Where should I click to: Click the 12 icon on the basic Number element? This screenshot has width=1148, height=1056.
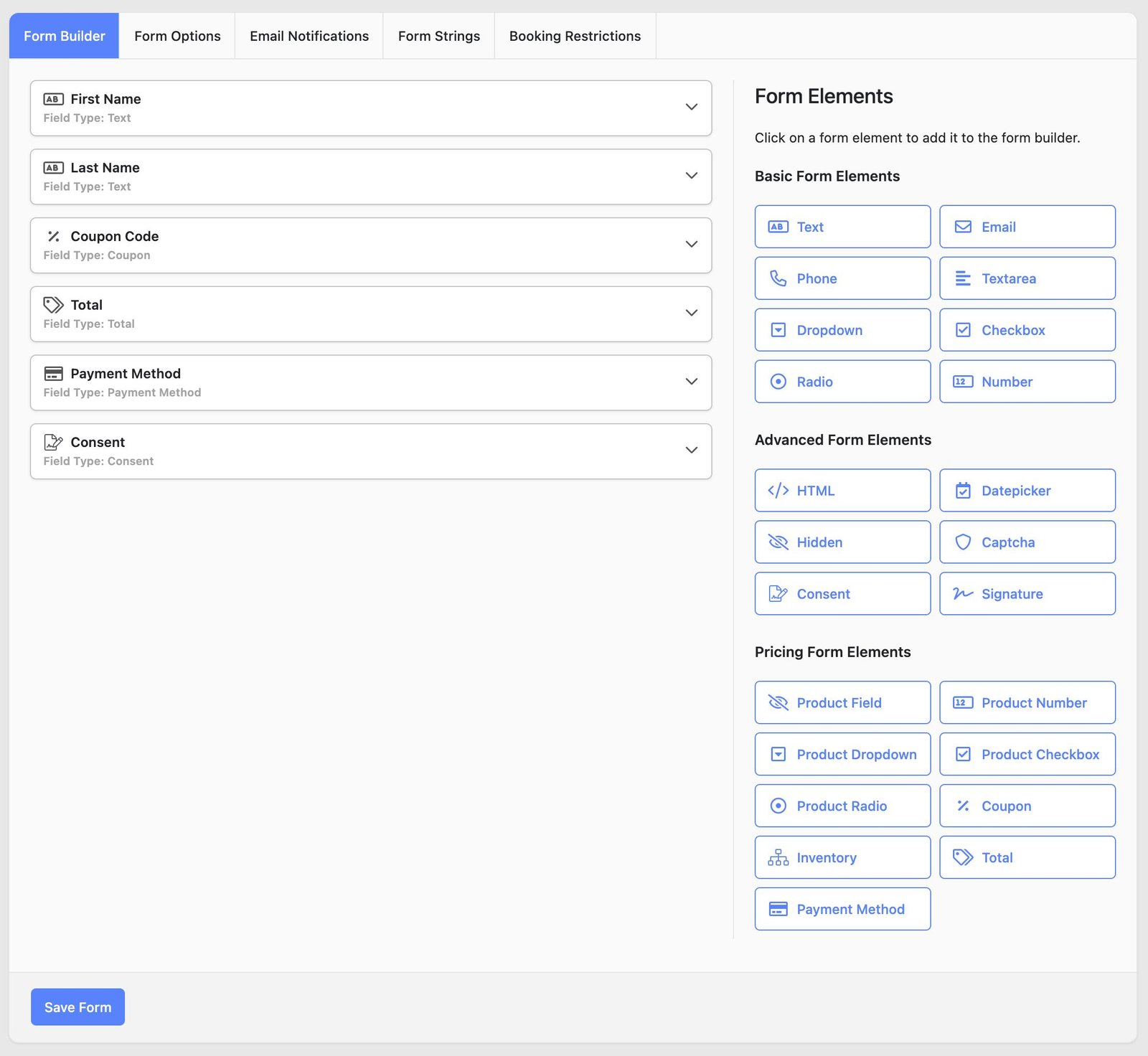[963, 382]
